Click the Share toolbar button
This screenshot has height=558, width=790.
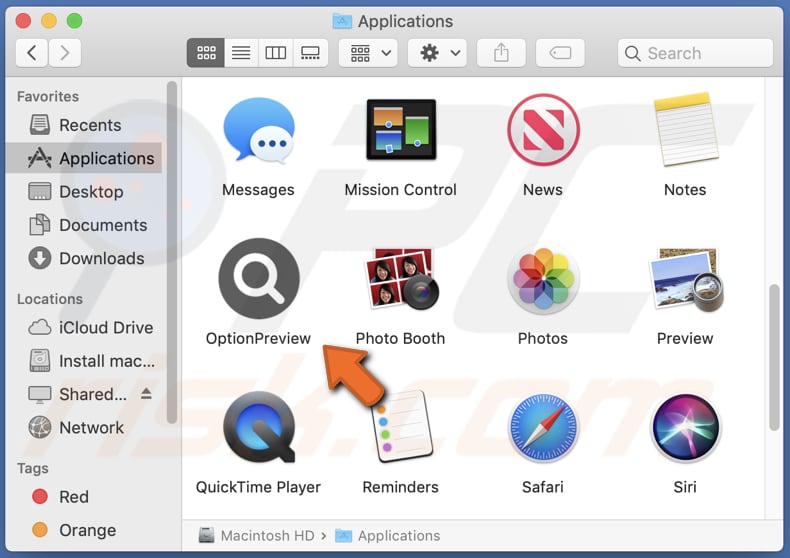(x=501, y=52)
